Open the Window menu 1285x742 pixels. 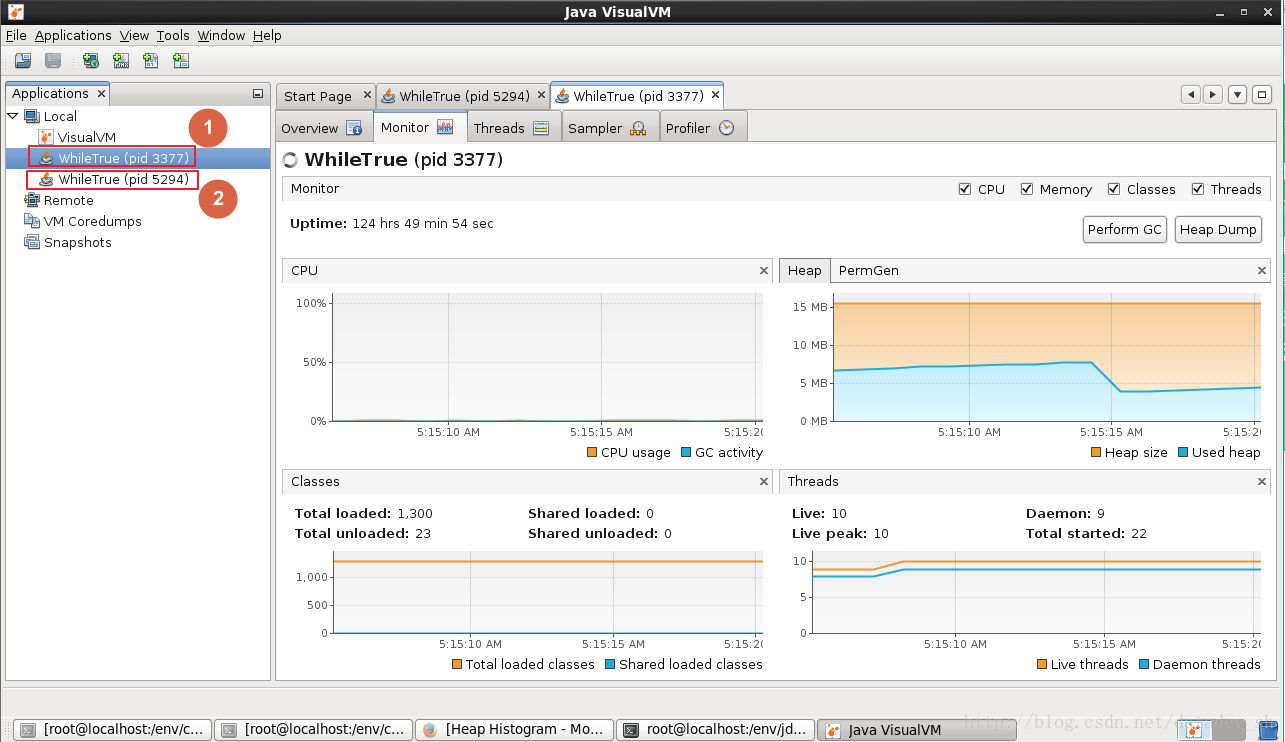click(x=221, y=35)
